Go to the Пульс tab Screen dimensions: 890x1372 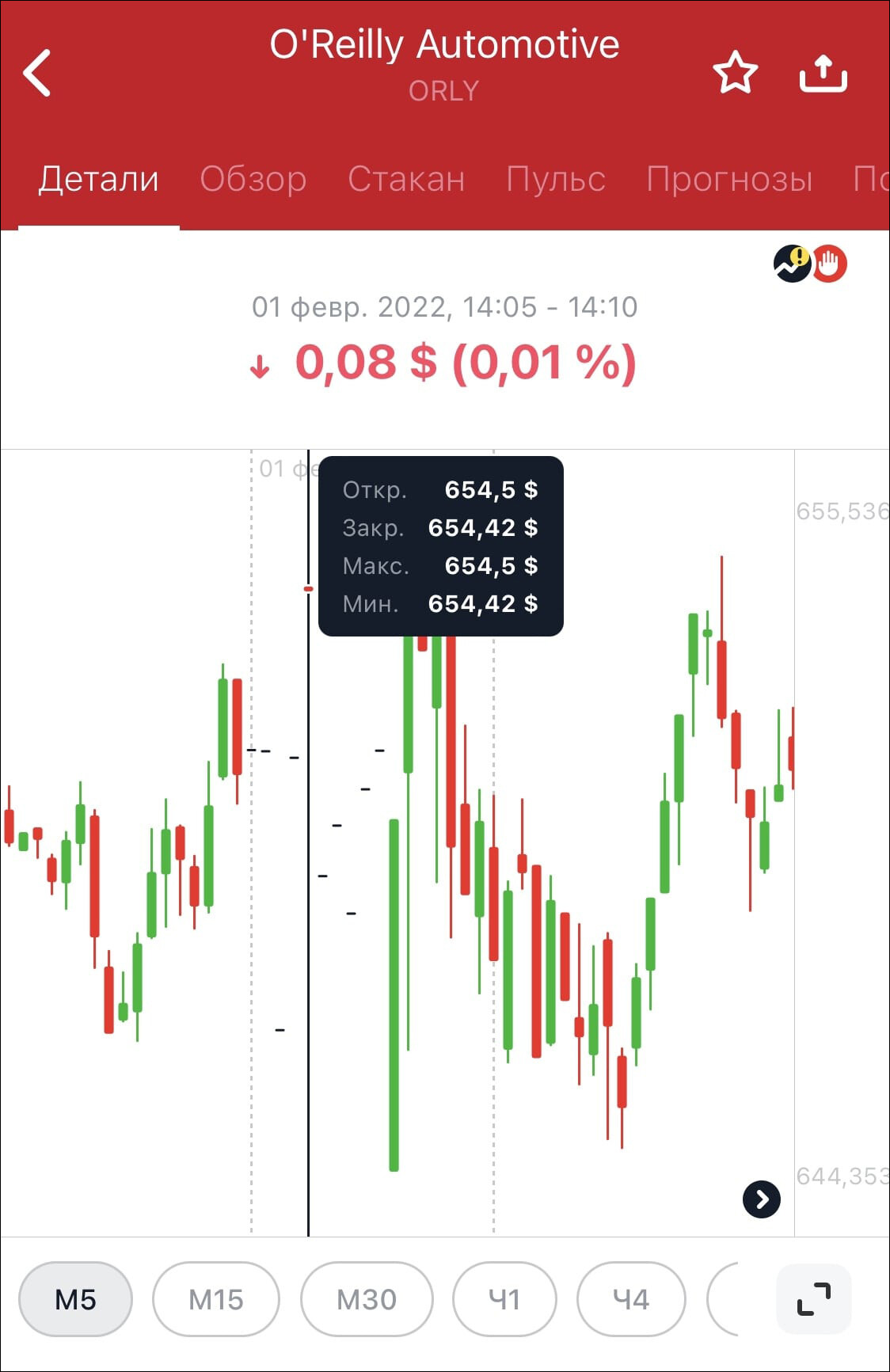(x=556, y=179)
